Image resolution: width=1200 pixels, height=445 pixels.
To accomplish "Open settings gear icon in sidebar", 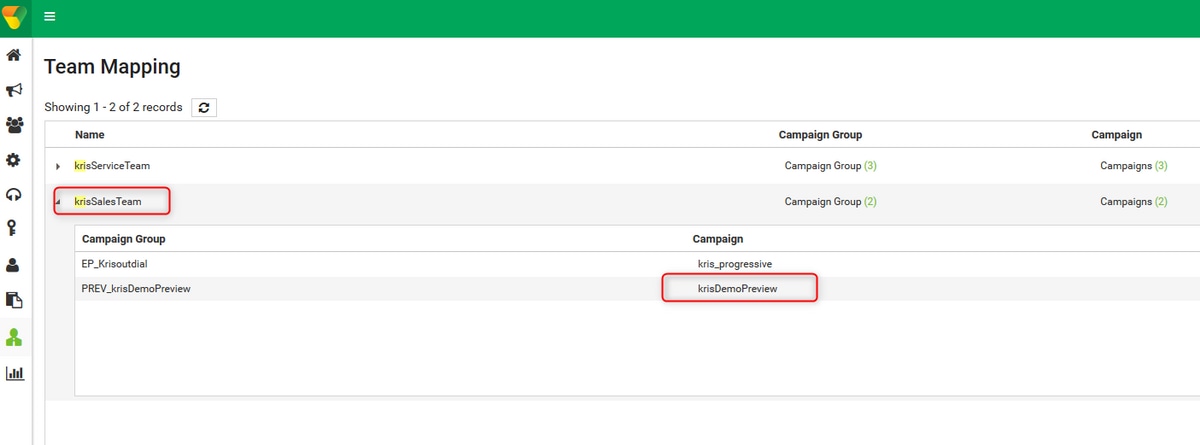I will tap(14, 160).
